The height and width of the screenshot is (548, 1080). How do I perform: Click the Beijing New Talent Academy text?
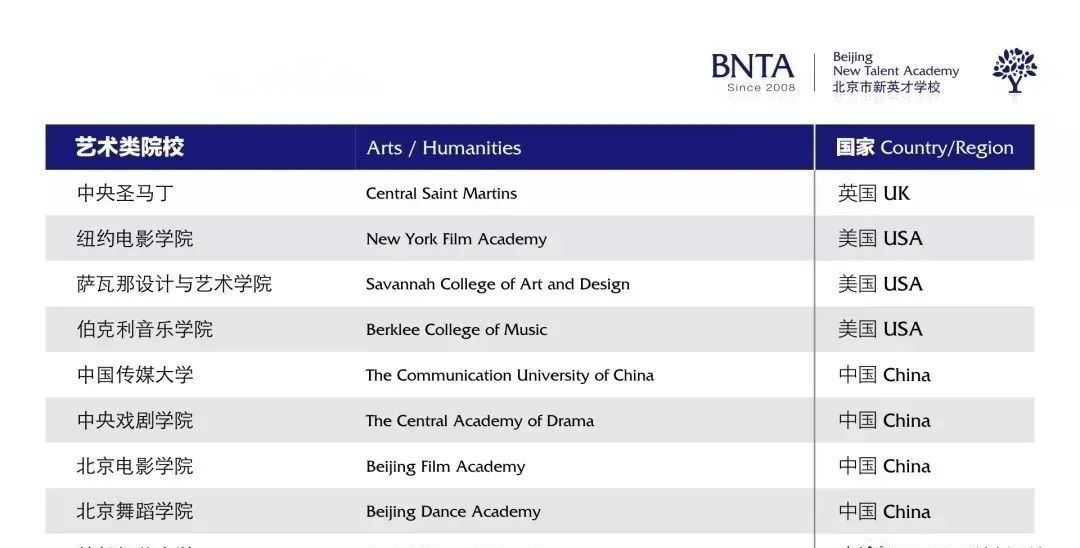[x=895, y=72]
